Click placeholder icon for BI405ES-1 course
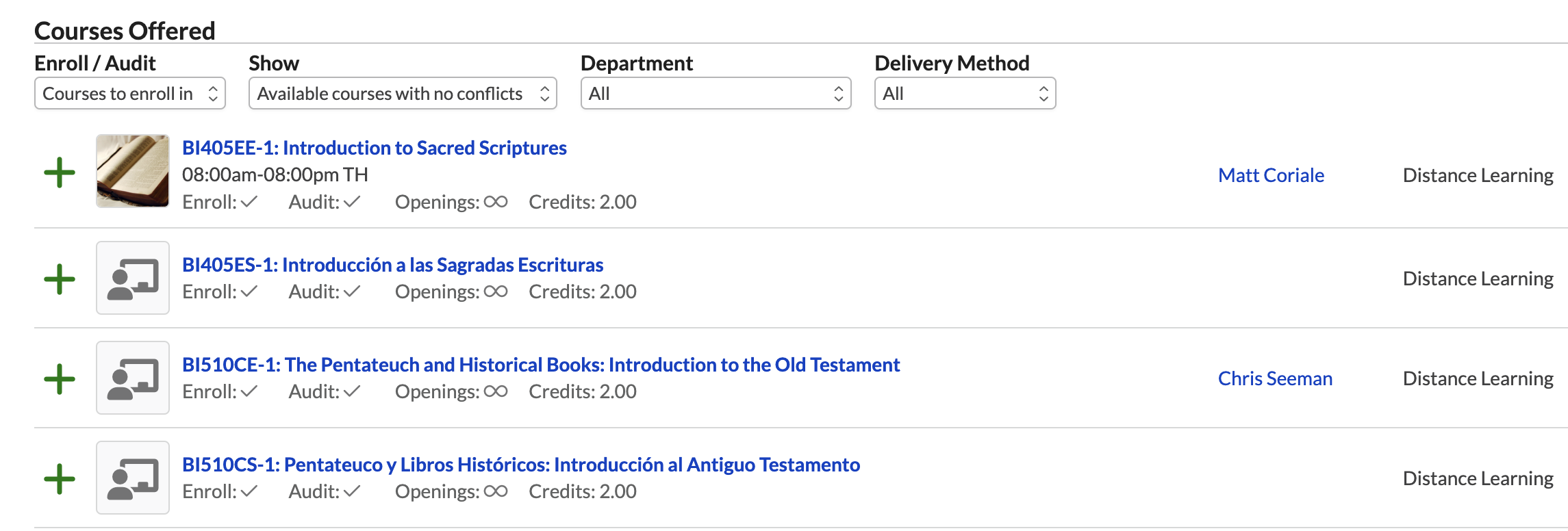The height and width of the screenshot is (531, 1568). tap(133, 278)
